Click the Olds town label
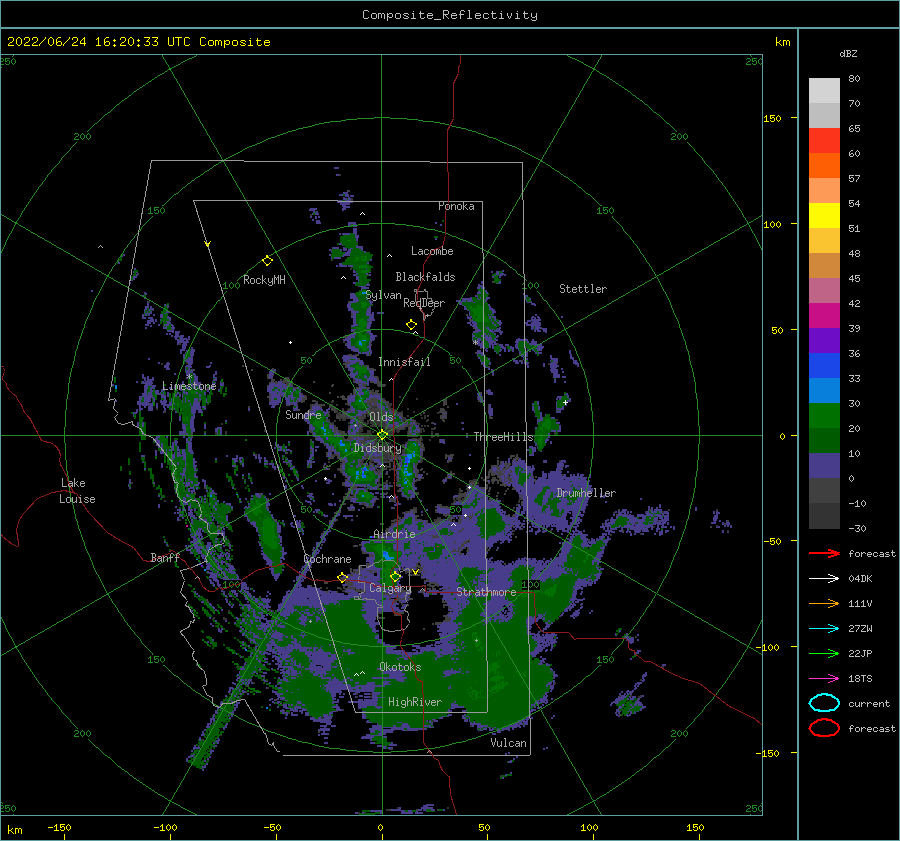Screen dimensions: 900x841 pos(381,417)
